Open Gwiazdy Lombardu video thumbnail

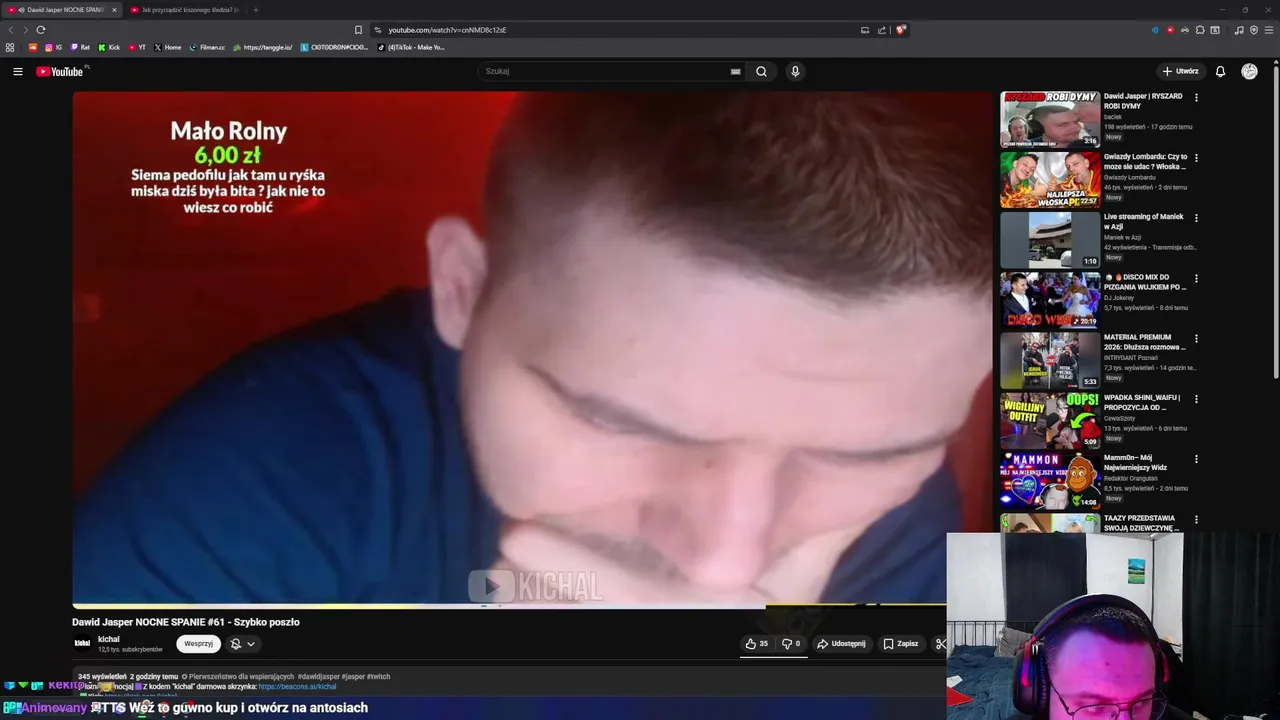[1050, 180]
